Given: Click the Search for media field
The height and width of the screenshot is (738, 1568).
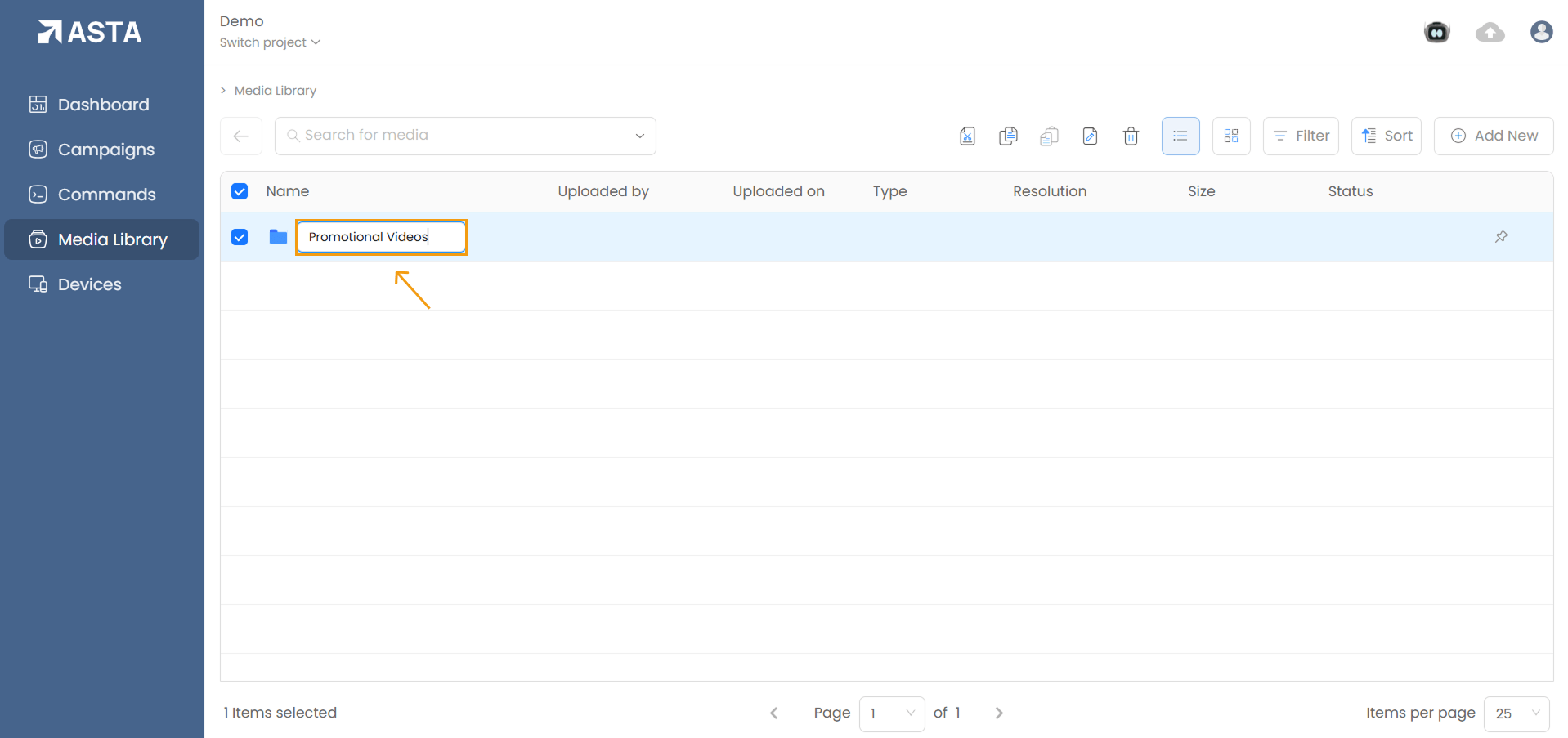Looking at the screenshot, I should tap(458, 136).
